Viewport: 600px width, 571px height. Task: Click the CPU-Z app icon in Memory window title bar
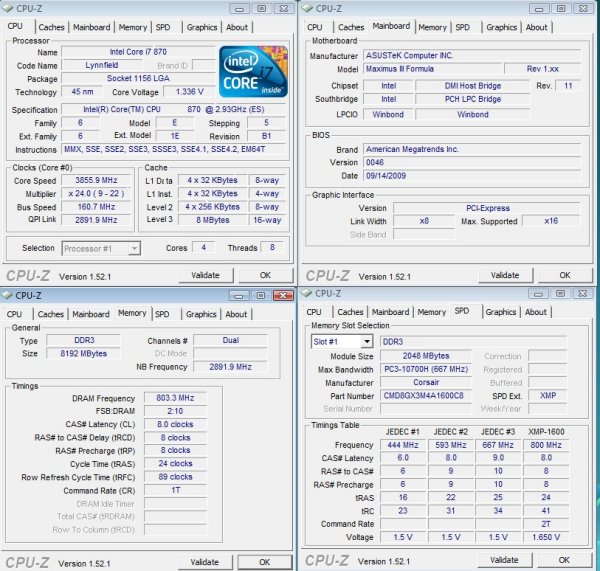point(7,295)
